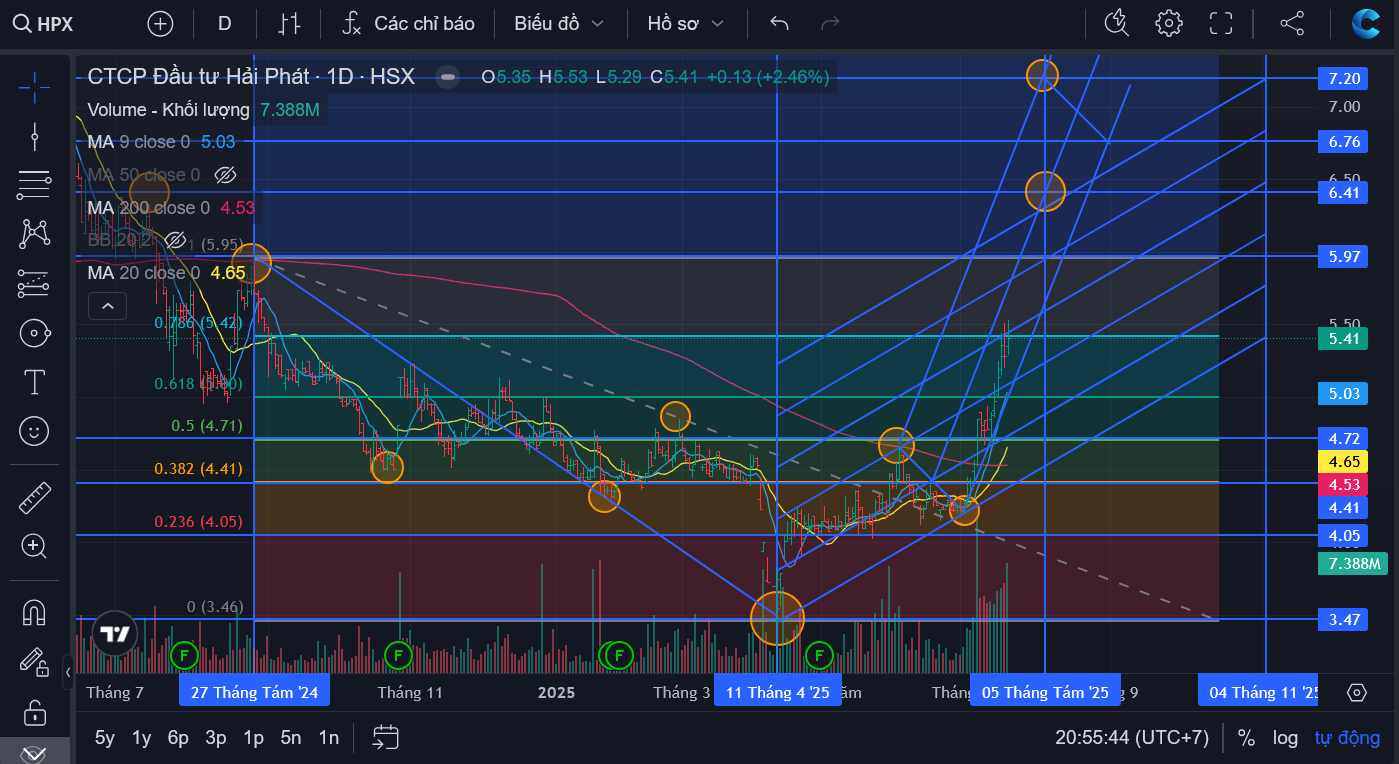The image size is (1399, 764).
Task: Click the 05 Tháng Tám '25 date marker
Action: 1045,692
